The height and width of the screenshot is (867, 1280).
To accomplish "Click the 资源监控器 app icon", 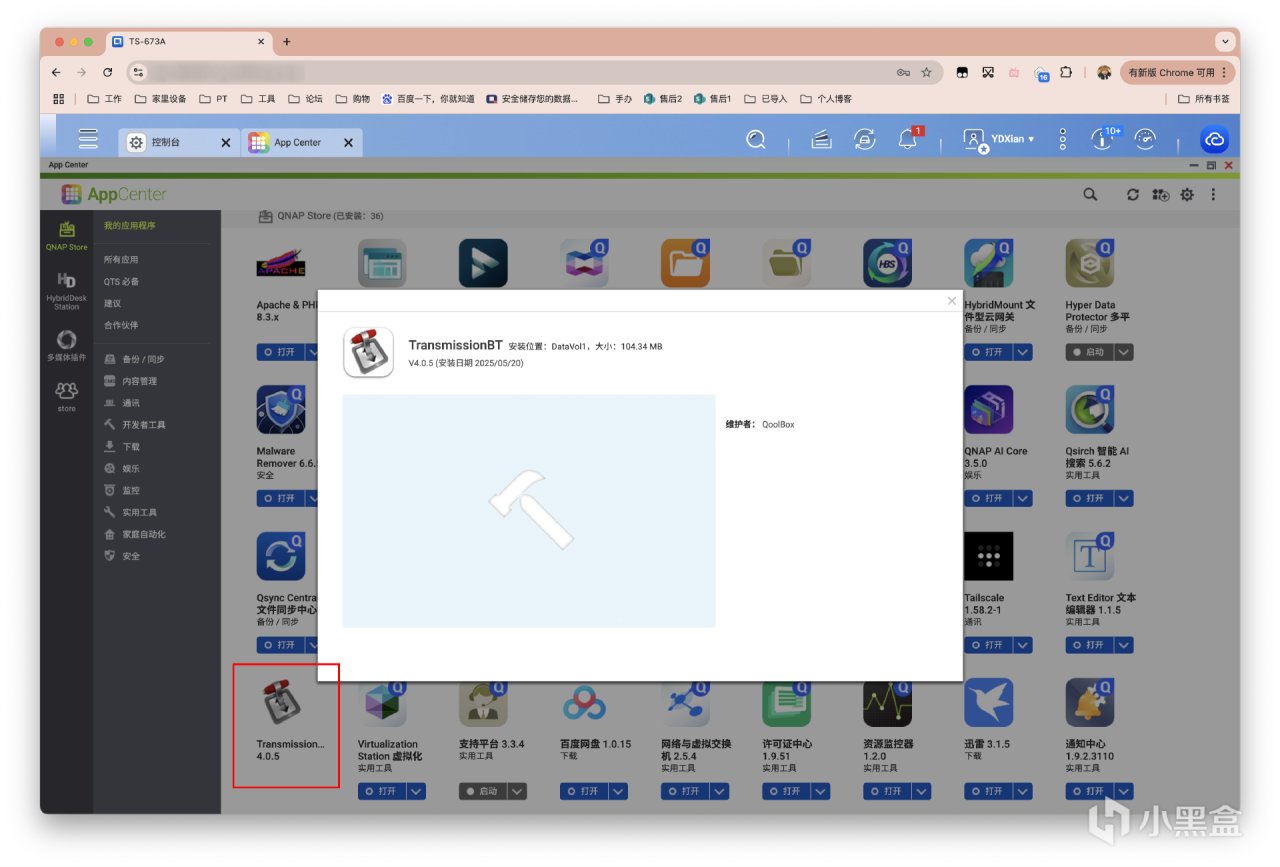I will 888,703.
